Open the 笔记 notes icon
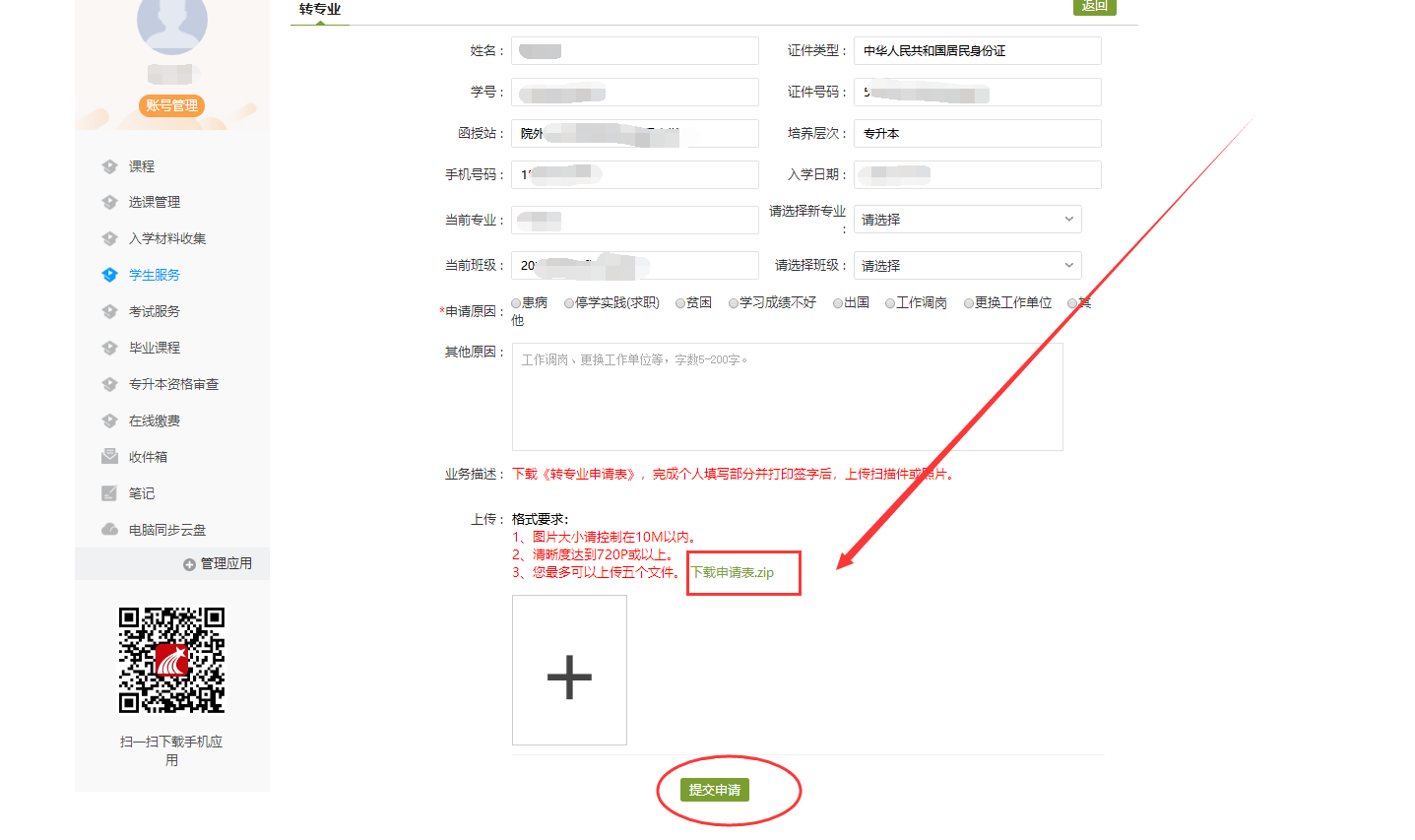 [x=109, y=493]
